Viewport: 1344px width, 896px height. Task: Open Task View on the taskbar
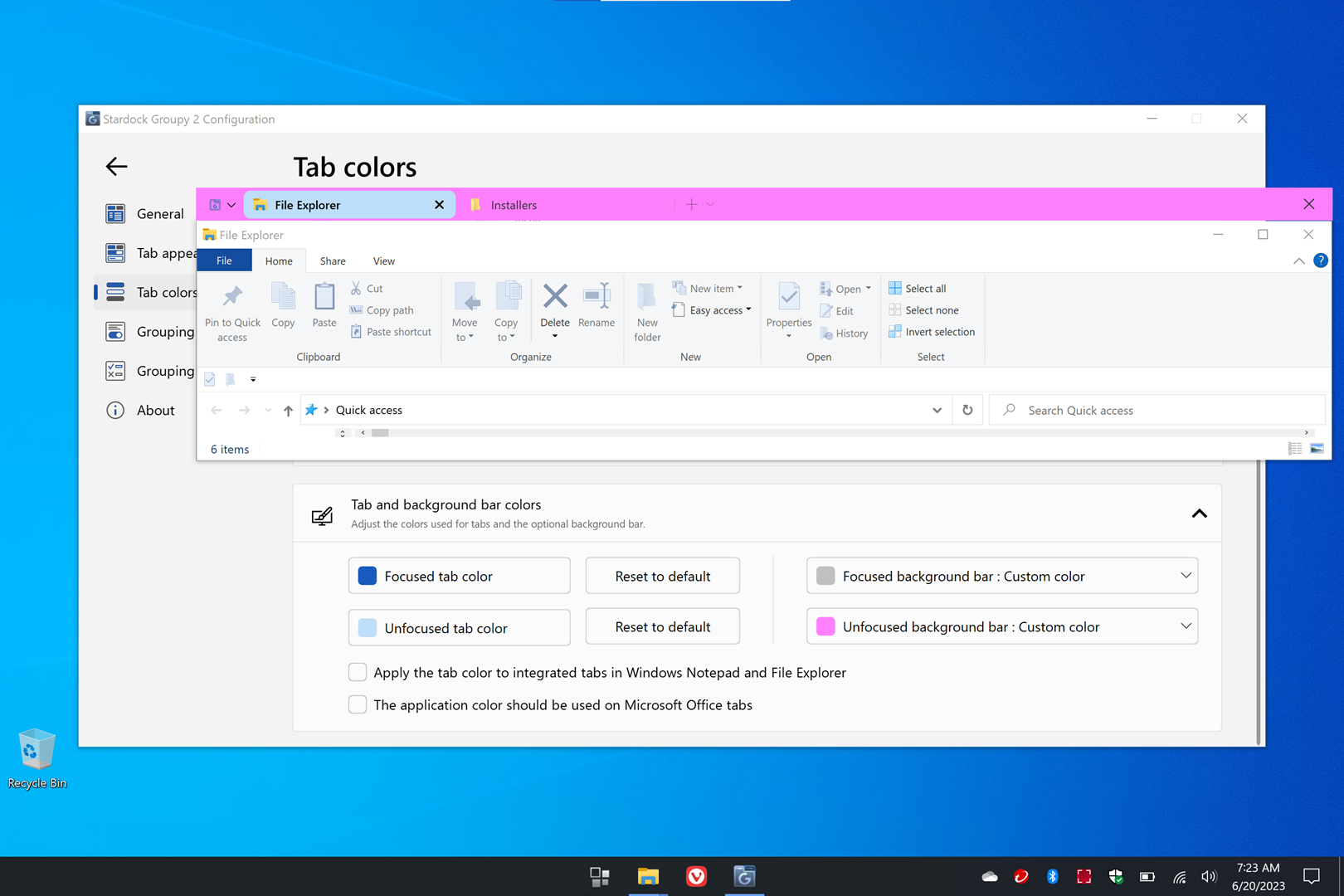[600, 876]
